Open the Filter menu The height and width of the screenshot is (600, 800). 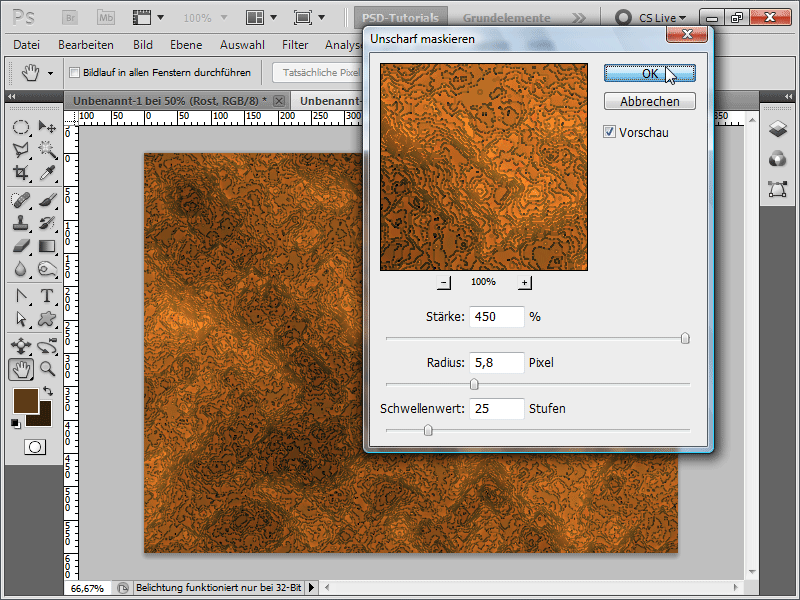[x=295, y=45]
